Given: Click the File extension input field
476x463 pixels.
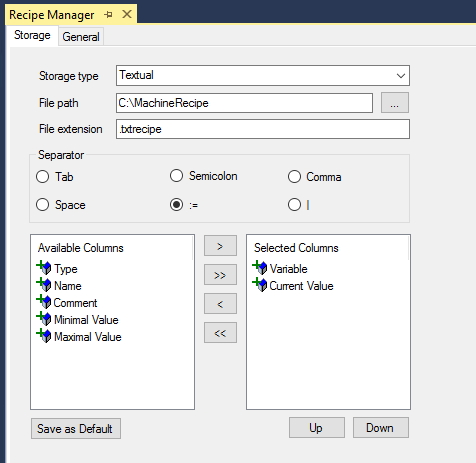Looking at the screenshot, I should [x=263, y=129].
